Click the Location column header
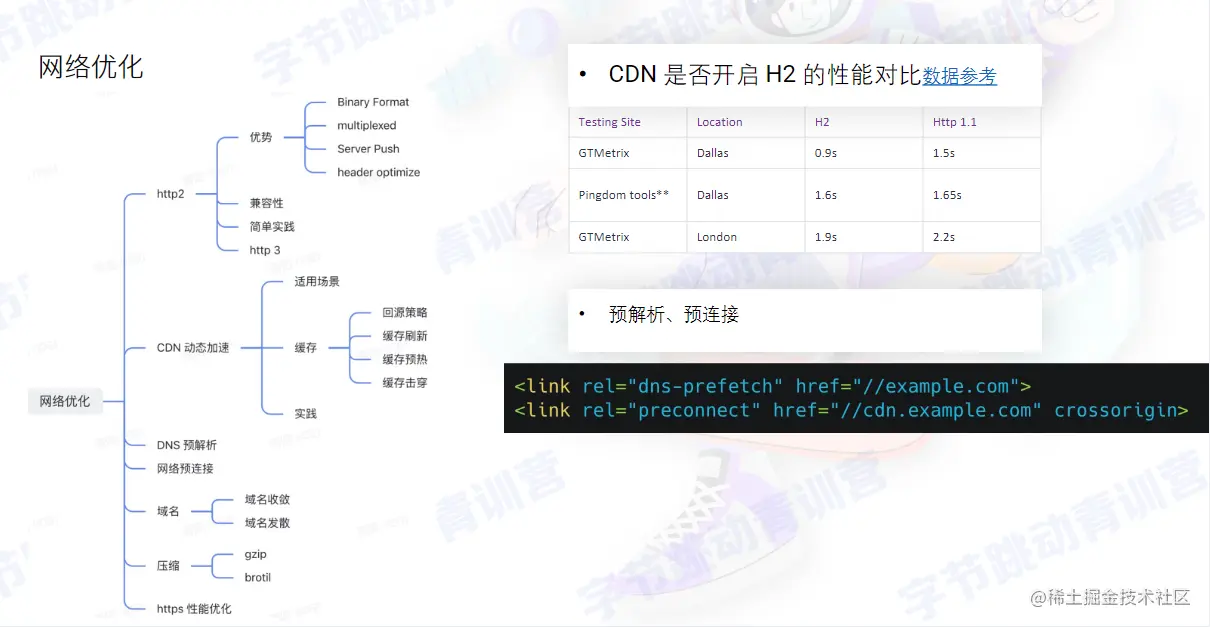This screenshot has height=627, width=1210. point(720,122)
